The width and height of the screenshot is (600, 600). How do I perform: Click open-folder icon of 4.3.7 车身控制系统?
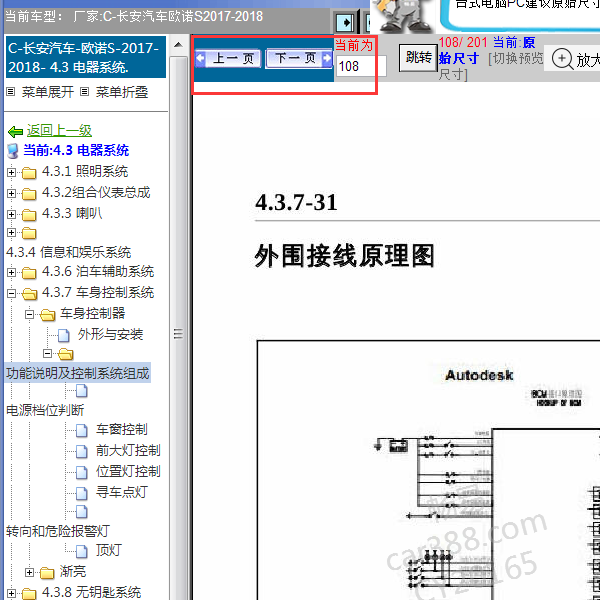tap(29, 294)
